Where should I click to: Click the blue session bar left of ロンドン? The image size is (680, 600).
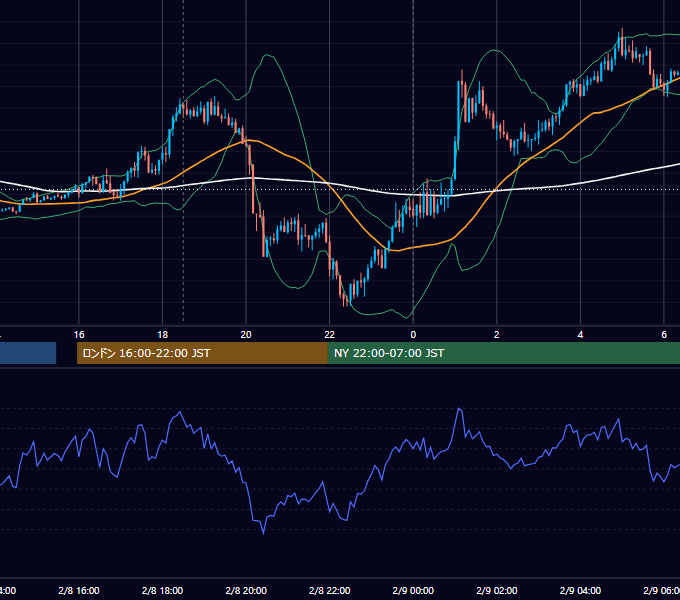click(x=28, y=353)
